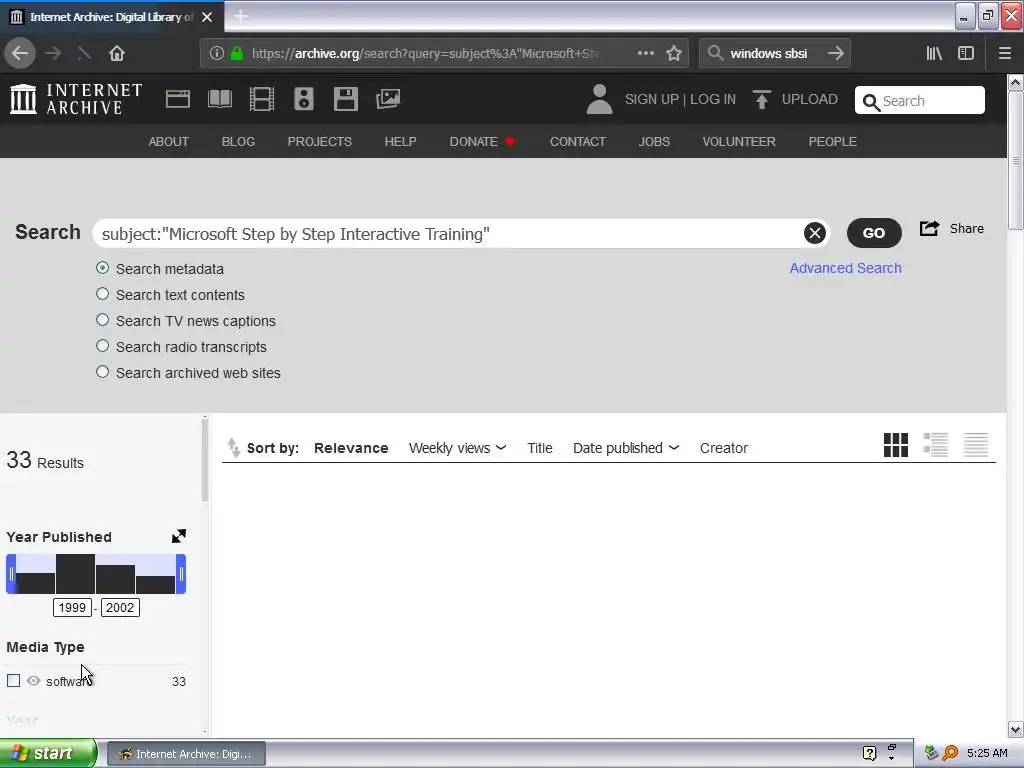
Task: Open Advanced Search link
Action: point(845,268)
